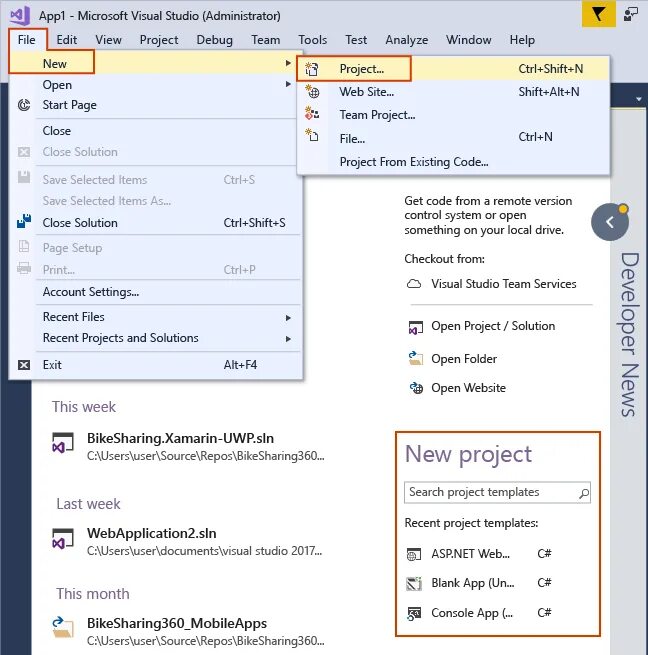This screenshot has height=655, width=648.
Task: Click the Exit X icon
Action: click(24, 365)
